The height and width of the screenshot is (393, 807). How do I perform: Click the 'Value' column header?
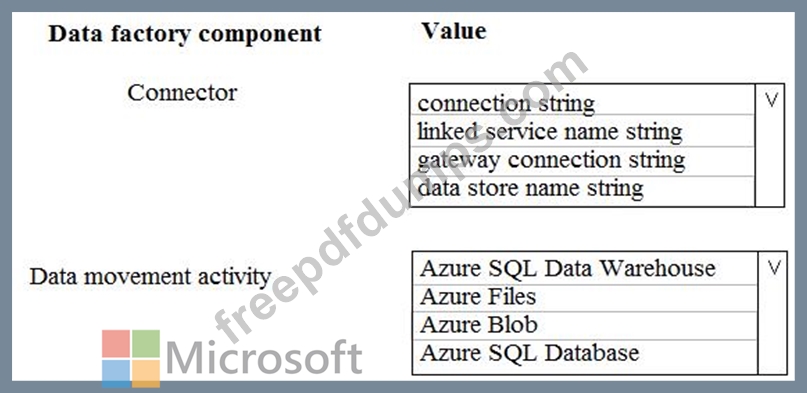coord(454,31)
